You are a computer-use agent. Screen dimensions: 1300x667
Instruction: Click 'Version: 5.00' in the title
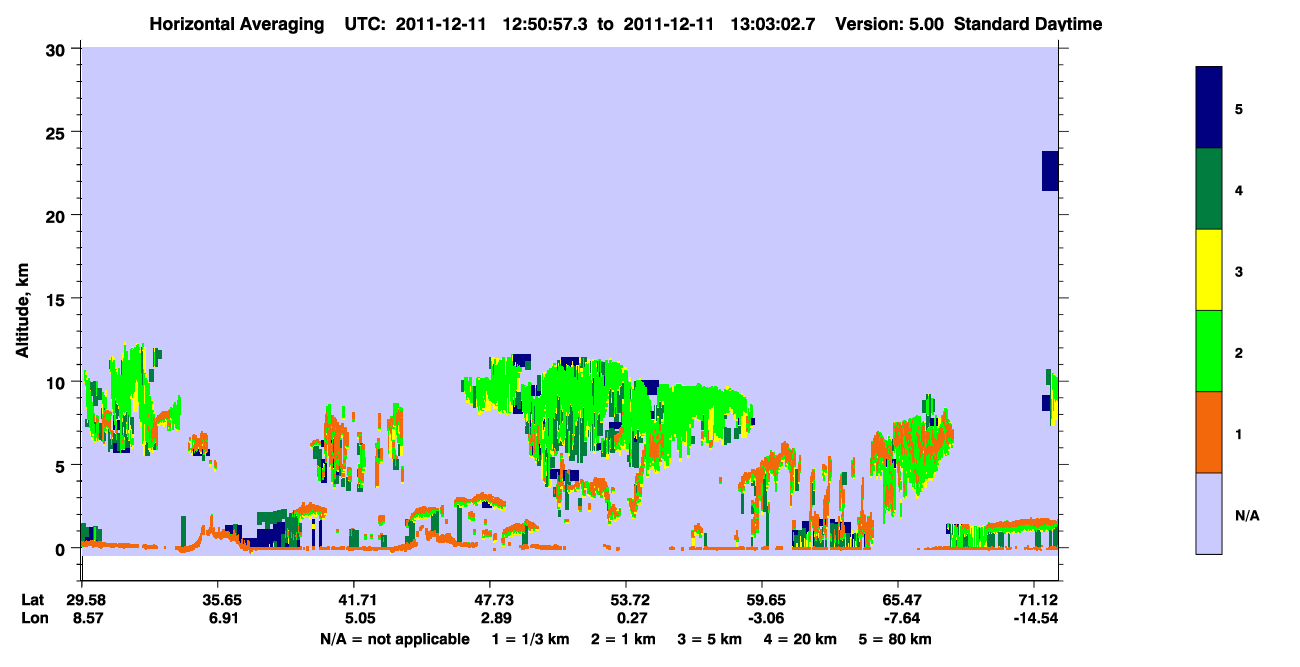click(x=890, y=24)
